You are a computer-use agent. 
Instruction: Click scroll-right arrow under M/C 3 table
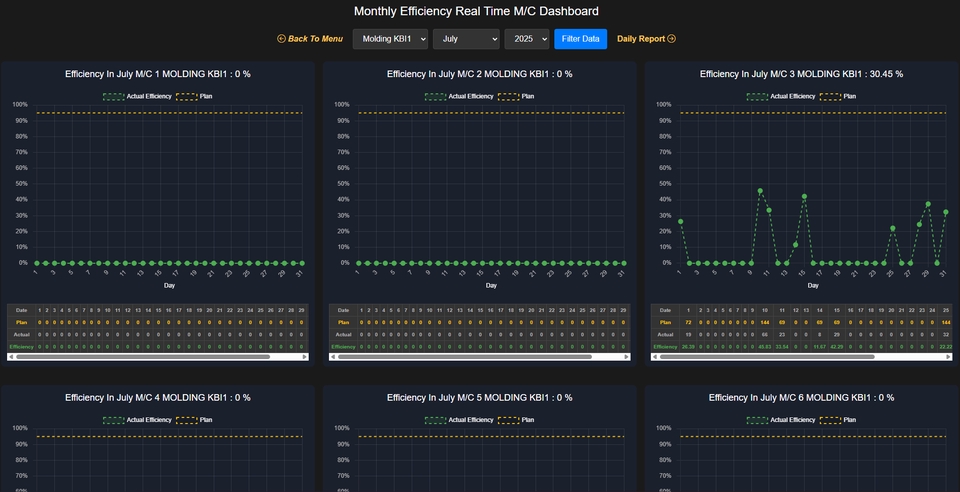[948, 356]
